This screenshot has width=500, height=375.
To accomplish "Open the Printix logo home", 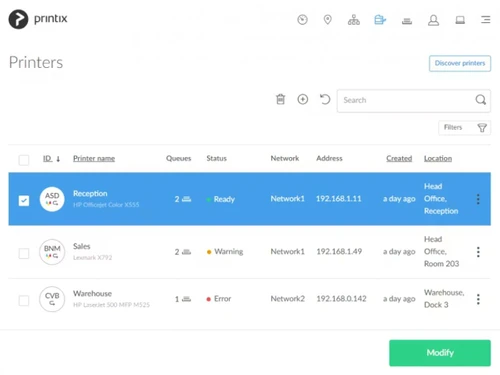I will [x=38, y=19].
